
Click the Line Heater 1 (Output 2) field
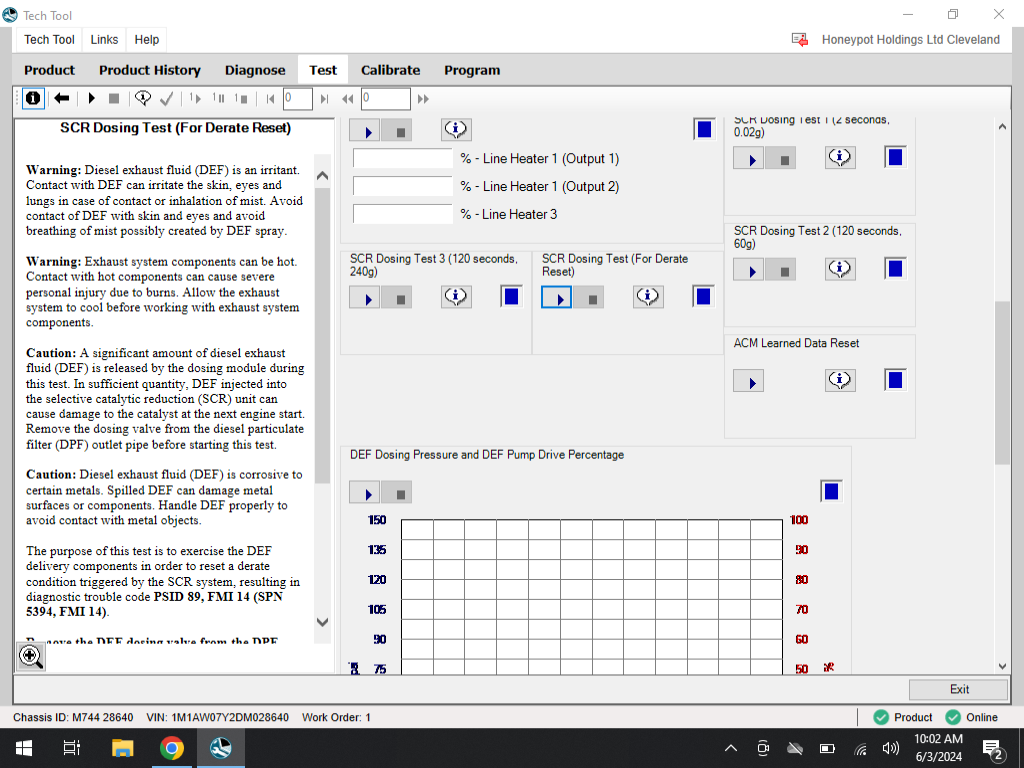[403, 186]
